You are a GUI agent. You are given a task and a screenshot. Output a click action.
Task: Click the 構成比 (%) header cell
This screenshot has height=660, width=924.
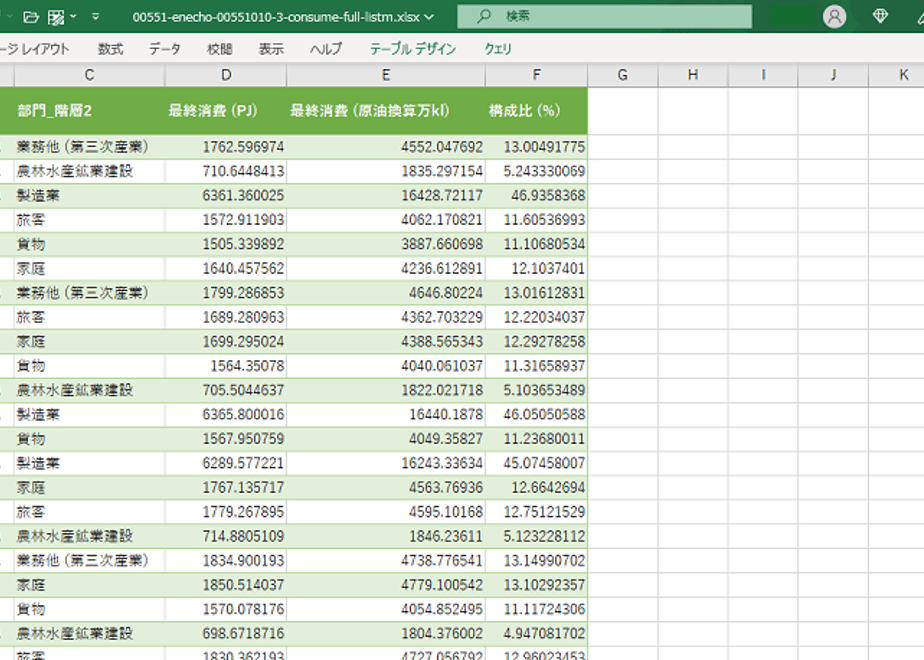[x=536, y=111]
